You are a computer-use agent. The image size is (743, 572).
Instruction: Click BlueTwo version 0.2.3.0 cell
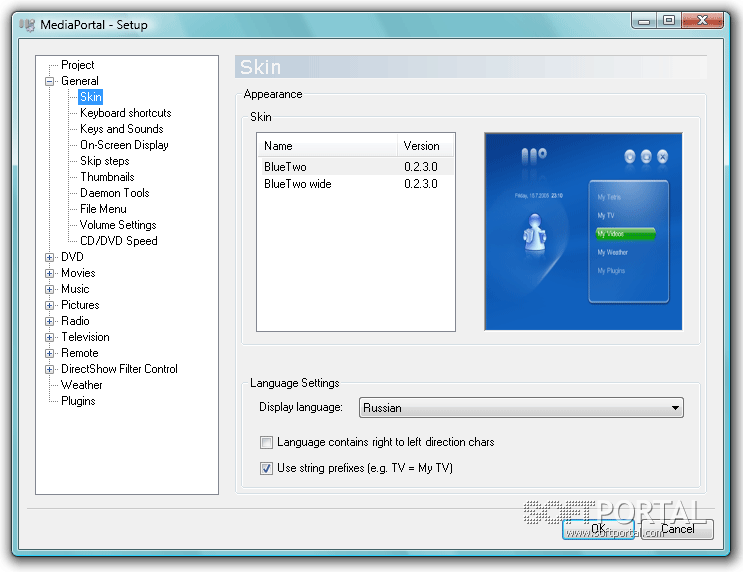[x=421, y=167]
